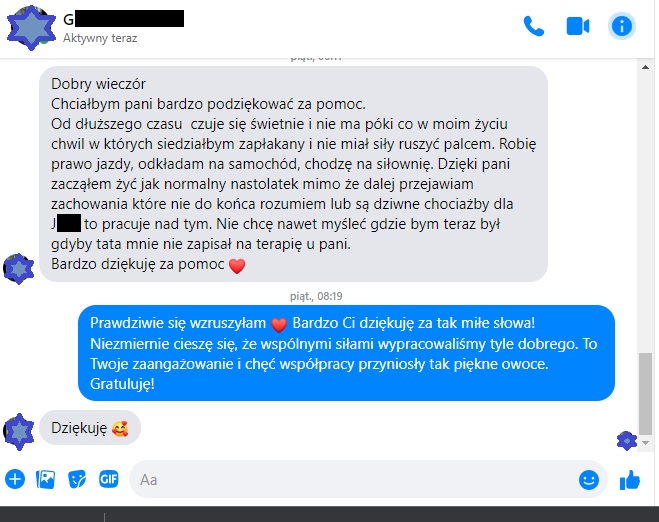This screenshot has height=522, width=659.
Task: Start a video call with camera icon
Action: point(578,26)
